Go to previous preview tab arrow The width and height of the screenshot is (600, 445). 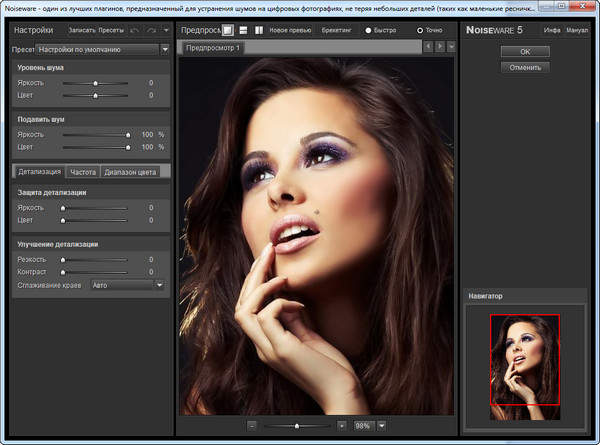coord(428,47)
